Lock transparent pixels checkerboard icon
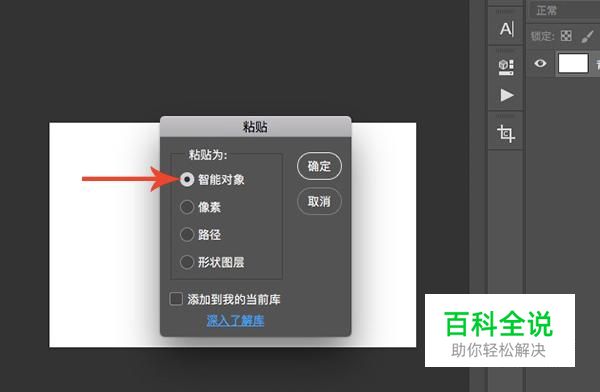Image resolution: width=600 pixels, height=392 pixels. 566,36
